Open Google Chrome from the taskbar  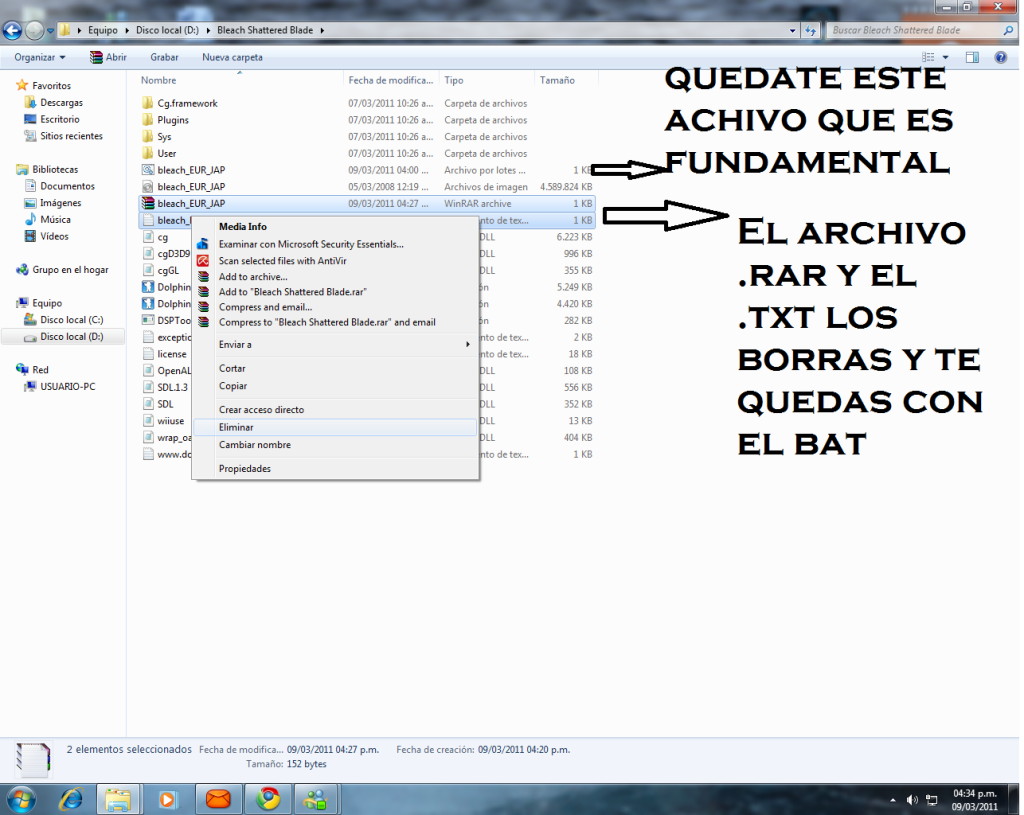point(268,799)
